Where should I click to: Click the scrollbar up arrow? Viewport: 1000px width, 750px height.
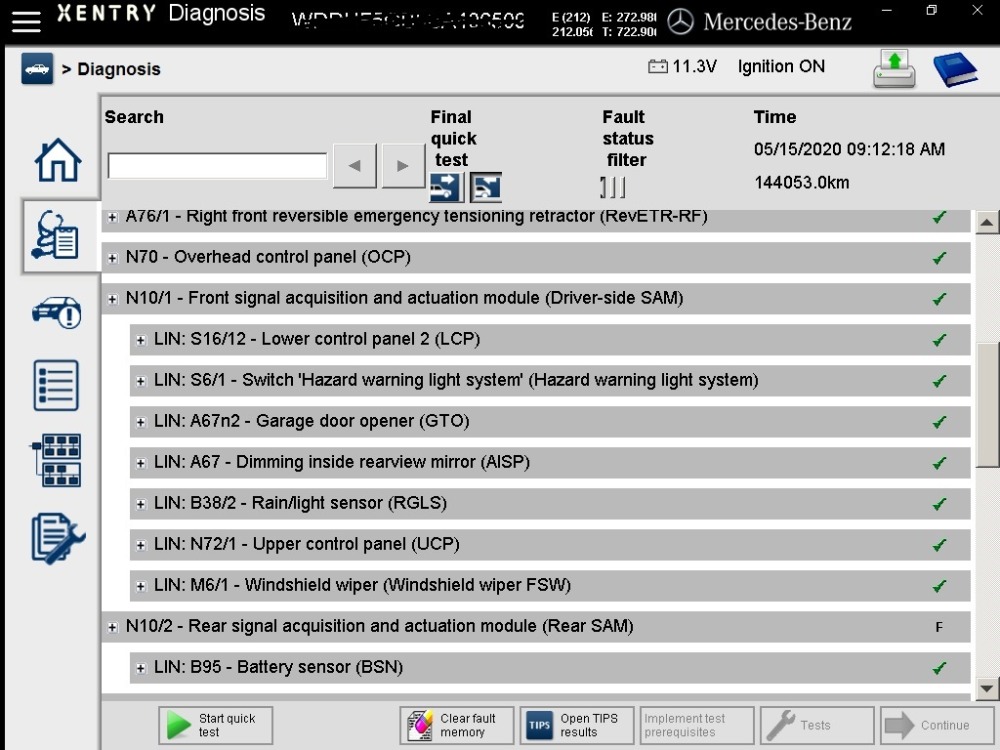click(x=987, y=222)
